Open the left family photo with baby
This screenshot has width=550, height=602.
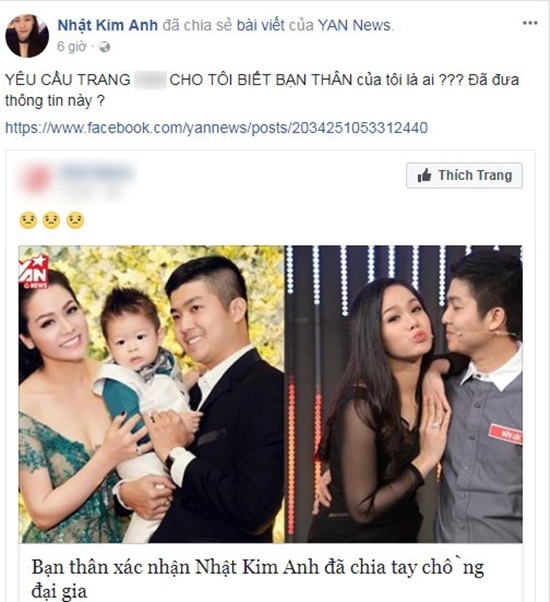coord(152,394)
